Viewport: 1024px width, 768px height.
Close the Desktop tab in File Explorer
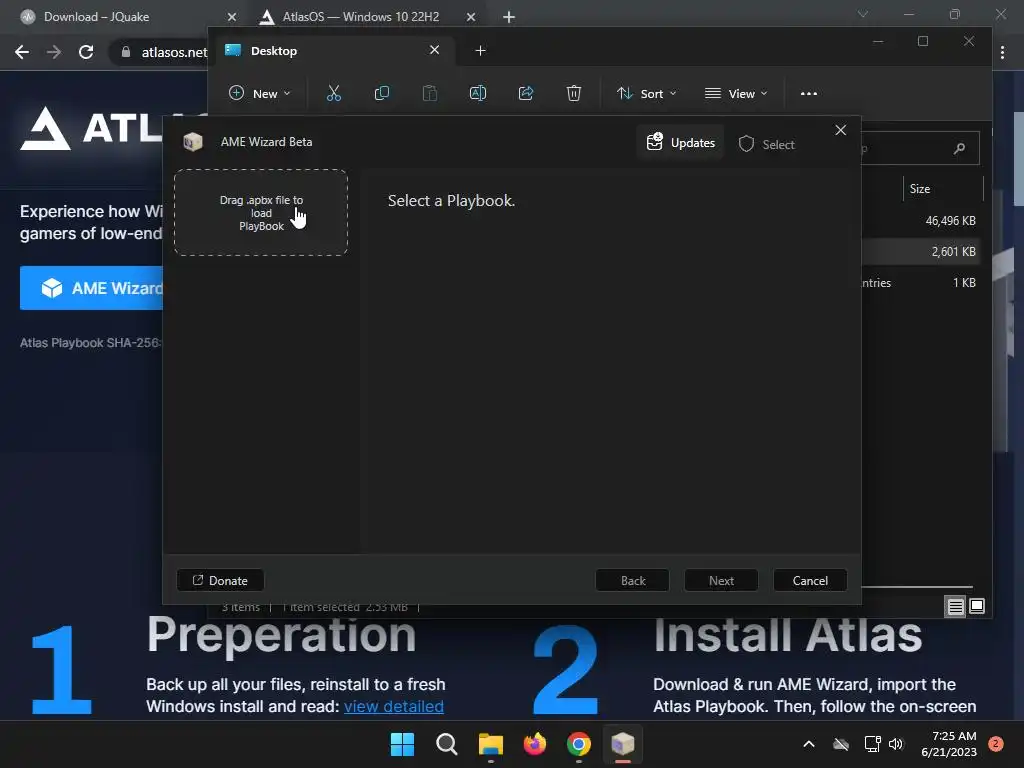pyautogui.click(x=434, y=50)
